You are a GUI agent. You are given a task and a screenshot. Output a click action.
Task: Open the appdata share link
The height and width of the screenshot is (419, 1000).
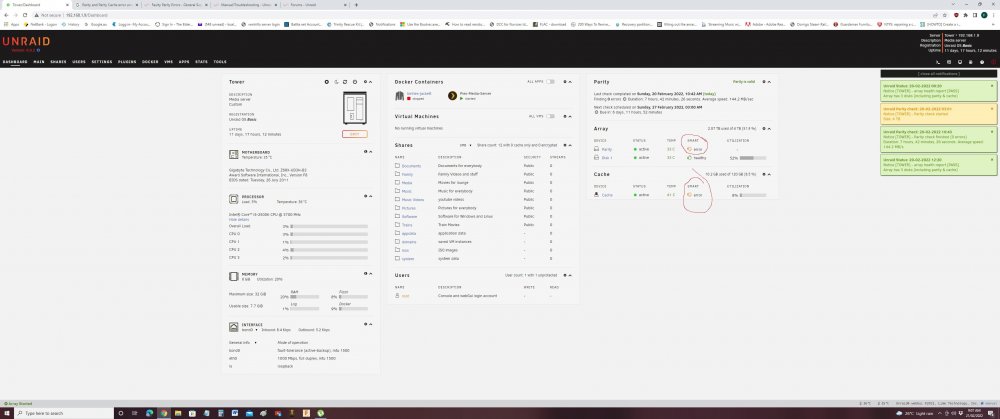click(x=409, y=233)
